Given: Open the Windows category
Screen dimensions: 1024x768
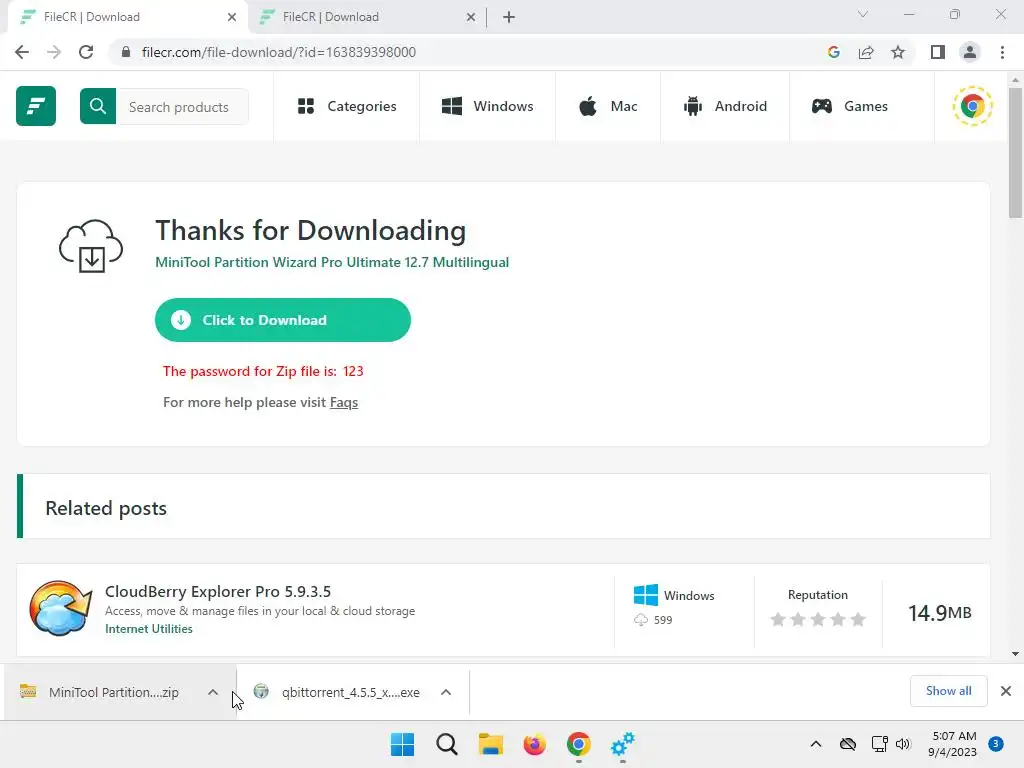Looking at the screenshot, I should 488,106.
